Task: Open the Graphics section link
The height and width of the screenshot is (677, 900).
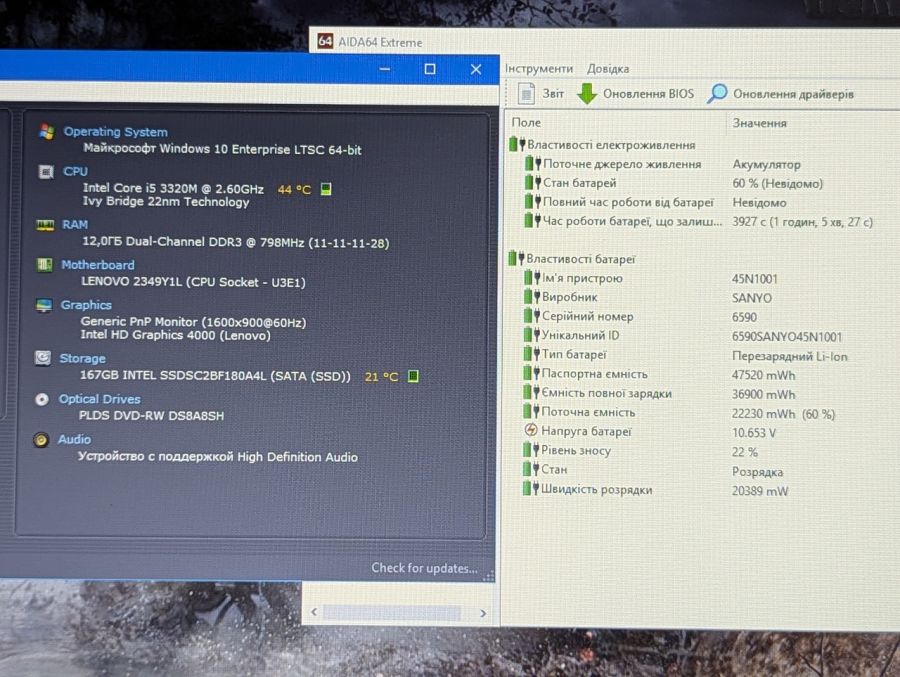Action: 86,305
